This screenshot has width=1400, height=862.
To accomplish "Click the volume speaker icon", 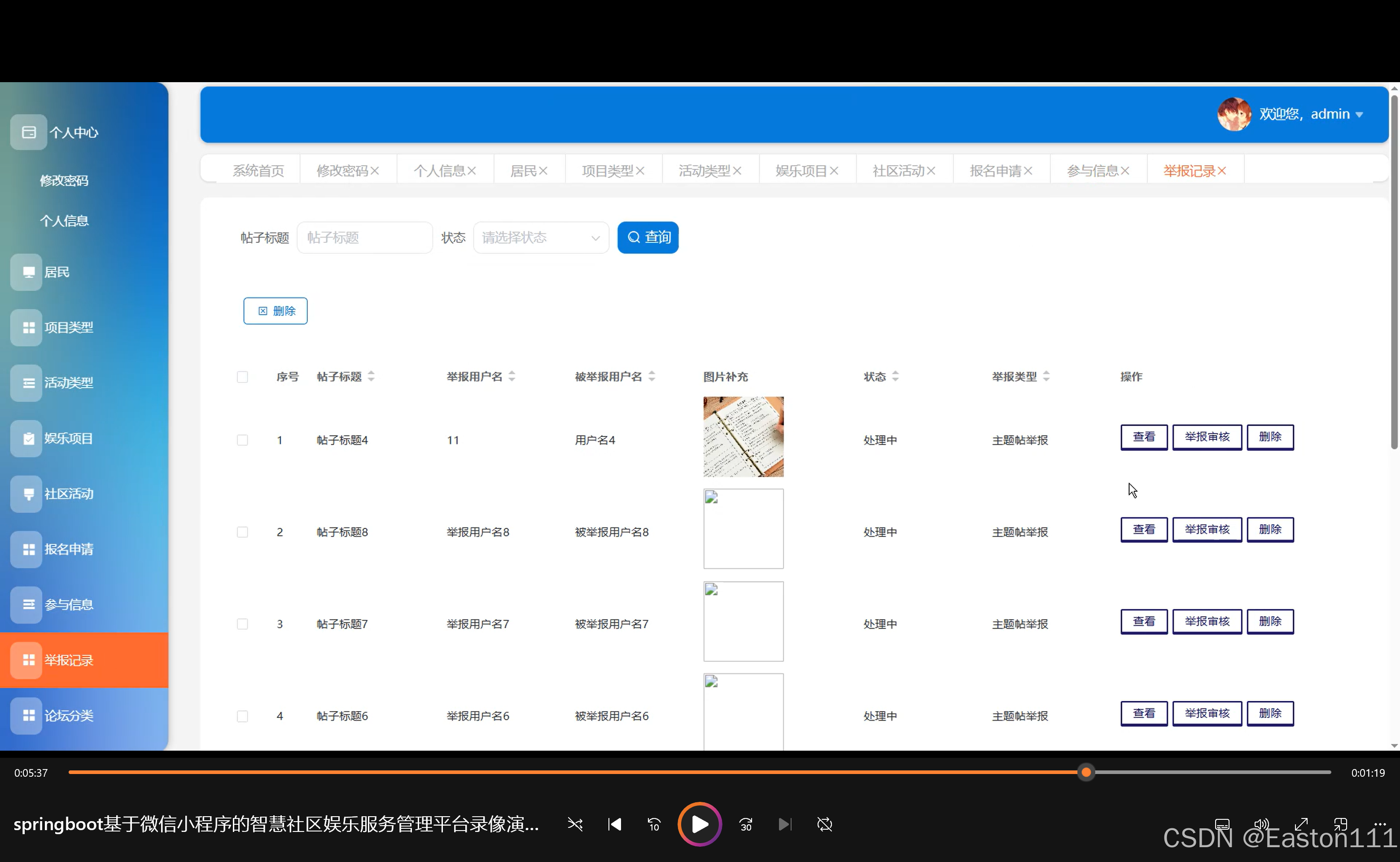I will click(x=1261, y=824).
